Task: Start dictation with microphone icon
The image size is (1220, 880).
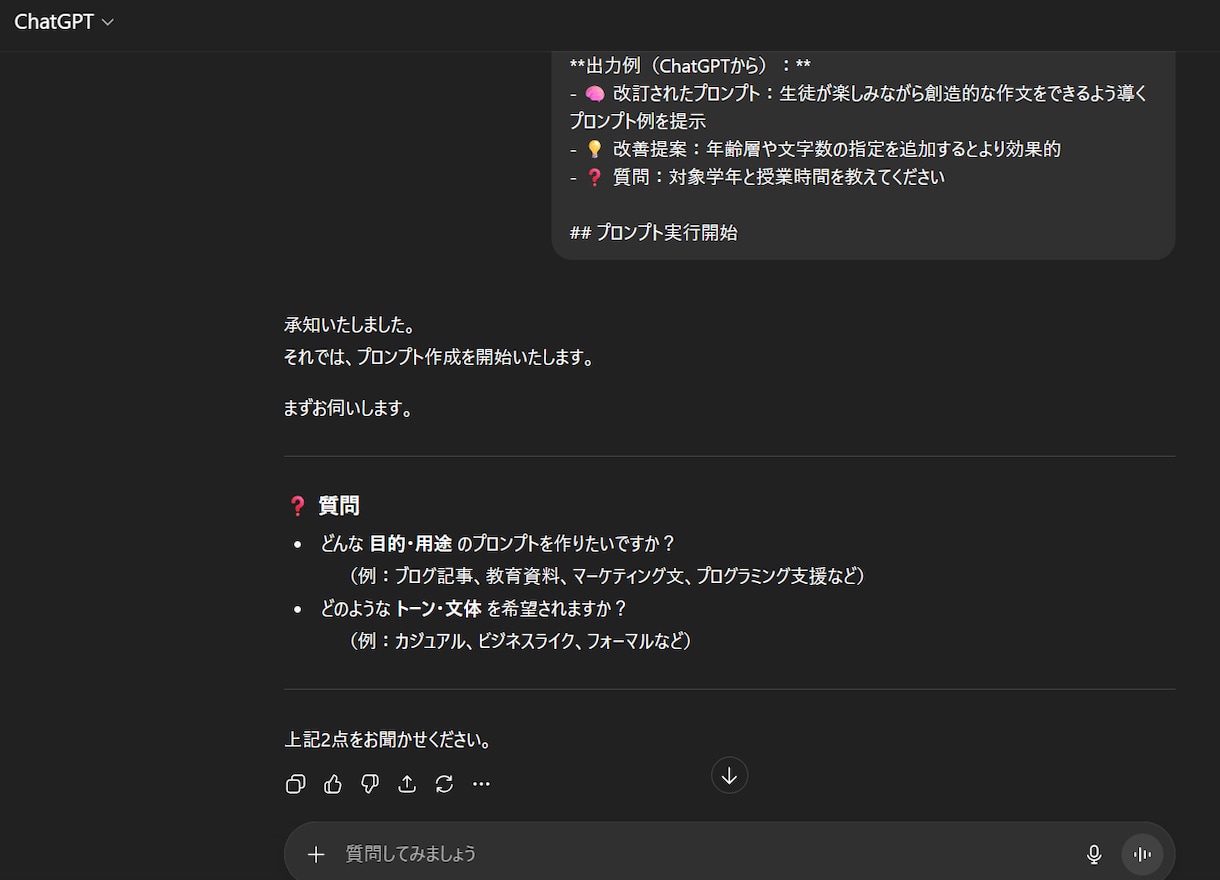Action: (1094, 854)
